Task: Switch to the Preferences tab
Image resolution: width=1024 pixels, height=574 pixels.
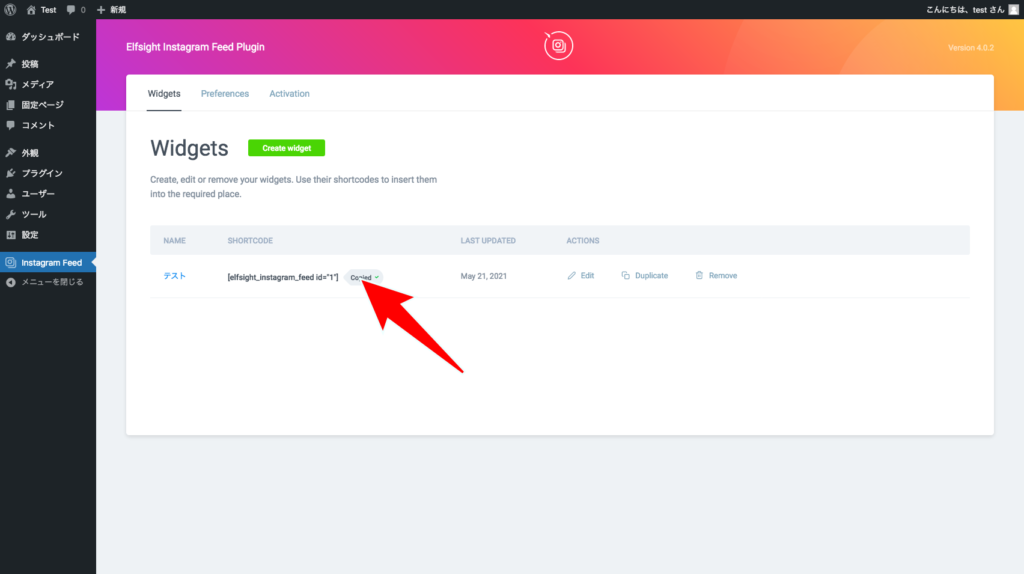Action: click(x=225, y=94)
